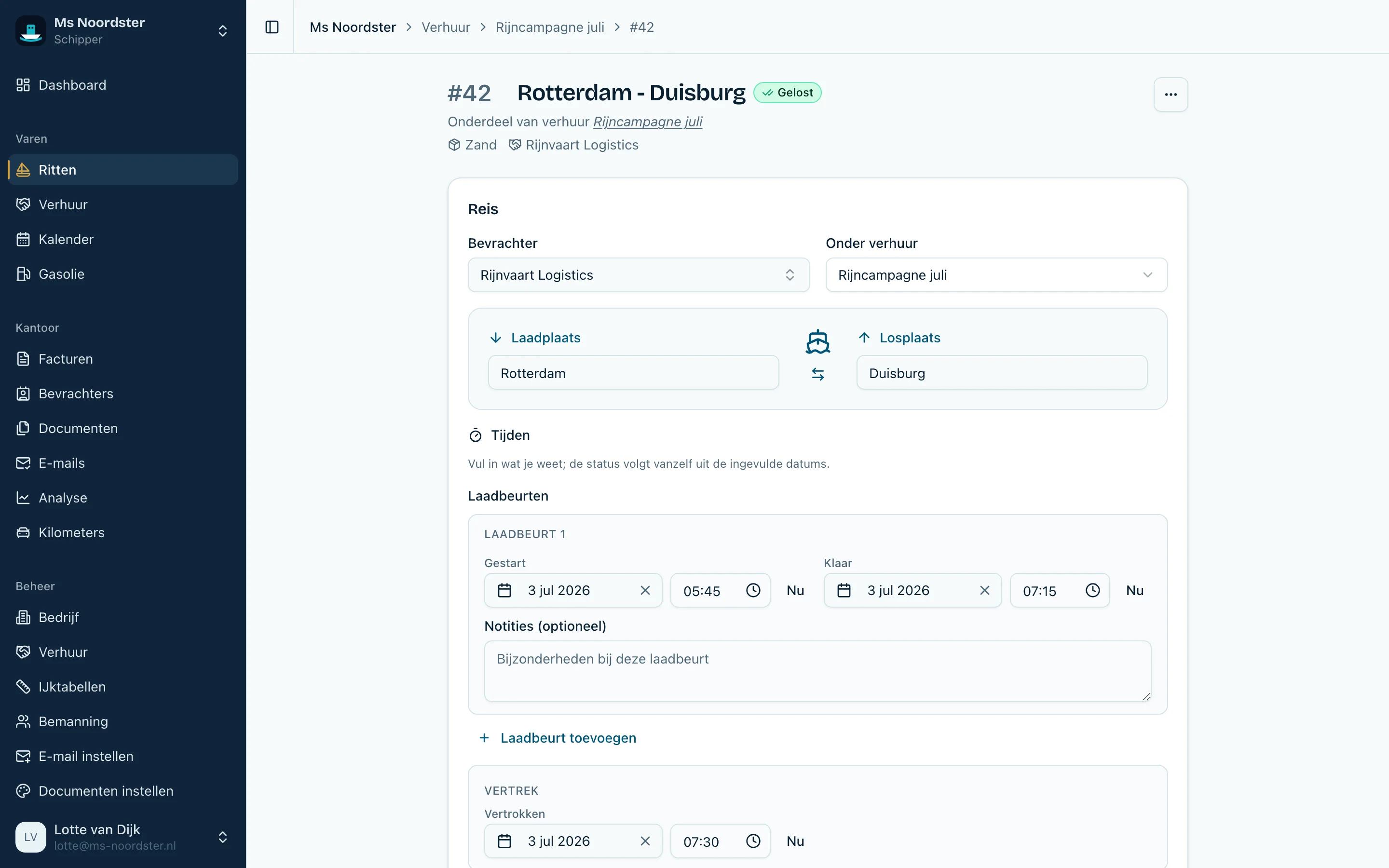1389x868 pixels.
Task: Set Klaar time to Nu
Action: [x=1135, y=590]
